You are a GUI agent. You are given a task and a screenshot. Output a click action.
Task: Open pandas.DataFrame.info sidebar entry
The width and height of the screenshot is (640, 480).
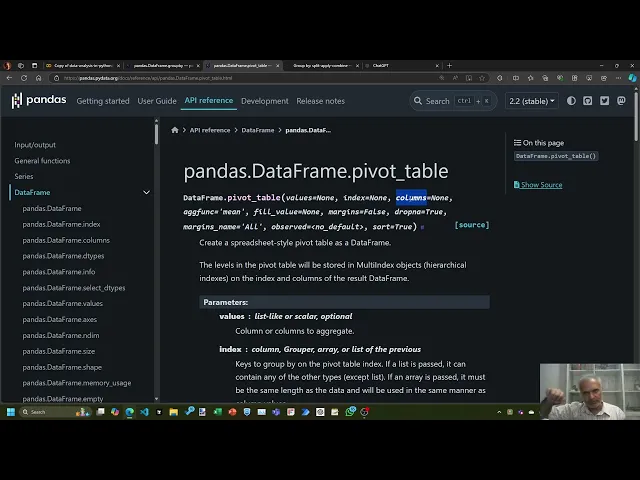click(x=59, y=272)
